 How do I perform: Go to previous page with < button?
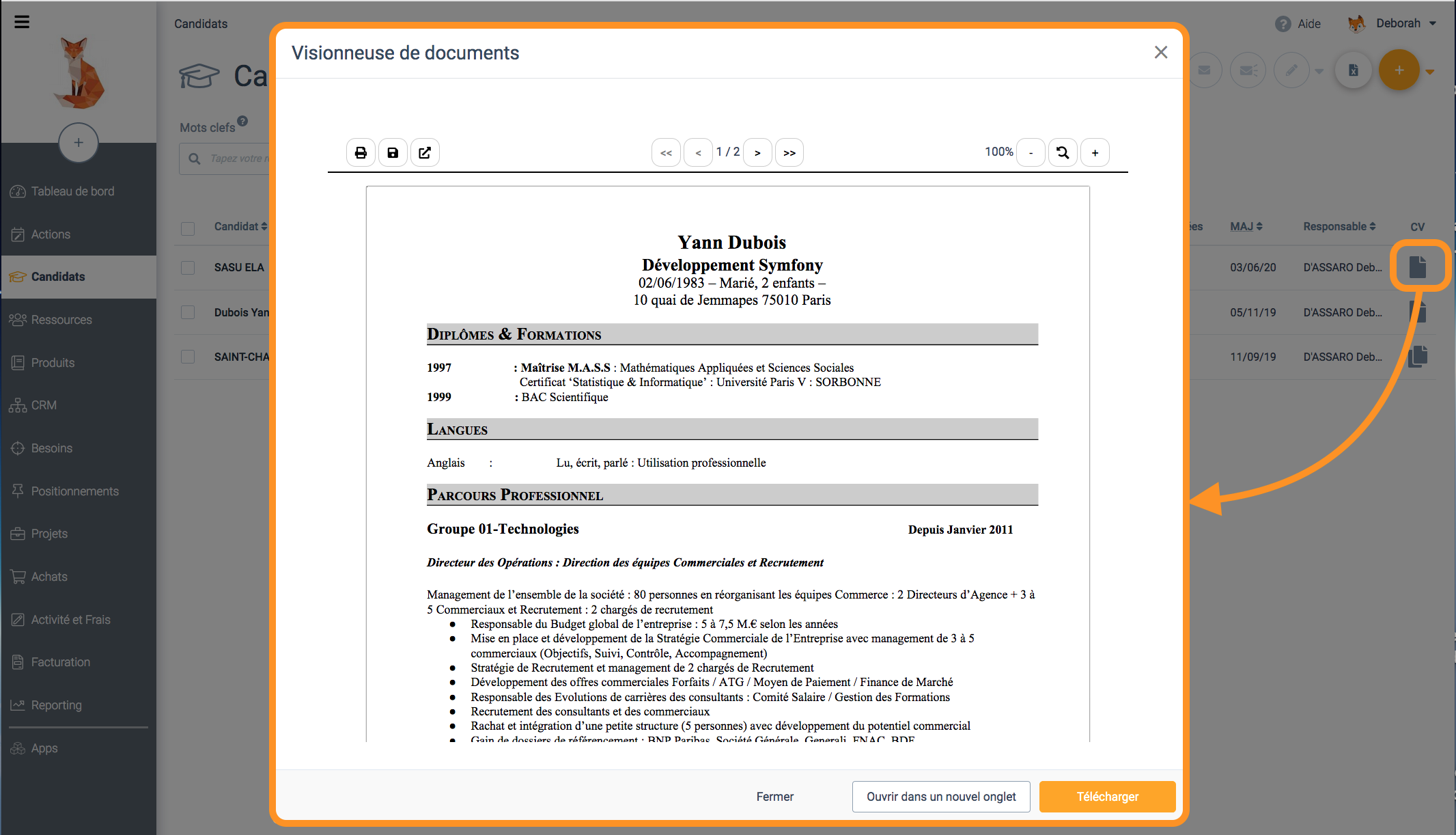[x=698, y=152]
